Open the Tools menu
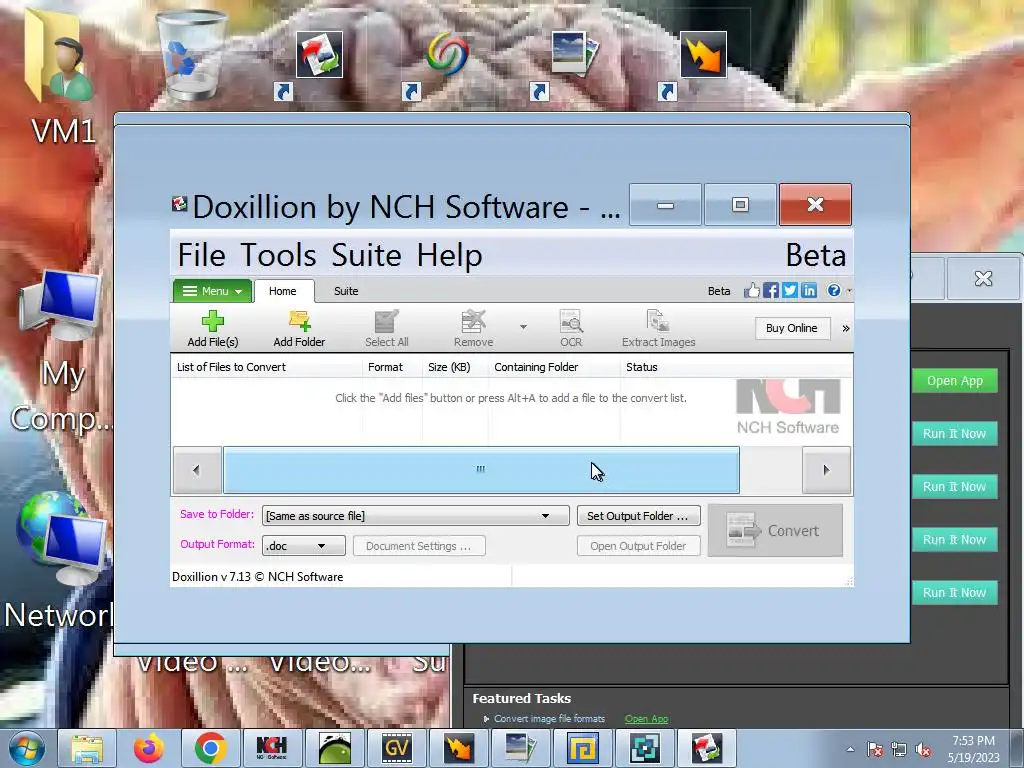Image resolution: width=1024 pixels, height=768 pixels. click(x=278, y=255)
